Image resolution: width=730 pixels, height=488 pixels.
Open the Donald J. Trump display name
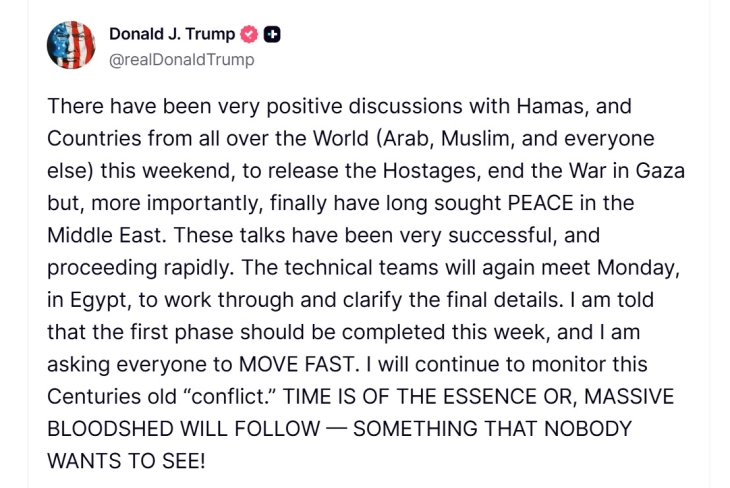(172, 35)
